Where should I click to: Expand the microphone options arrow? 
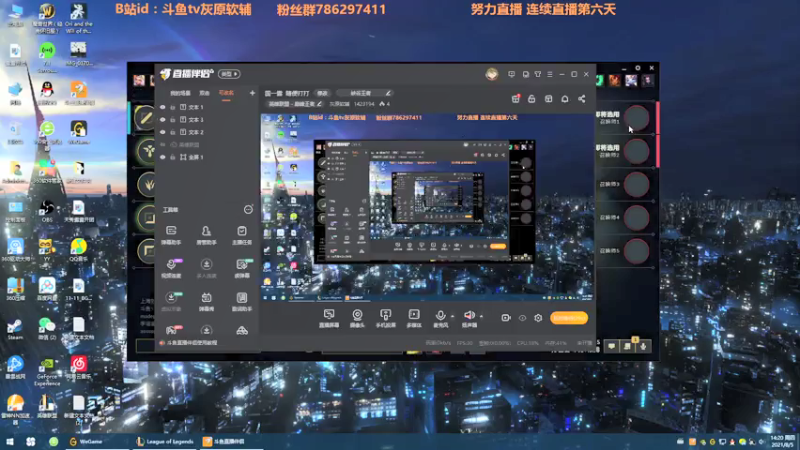click(452, 316)
